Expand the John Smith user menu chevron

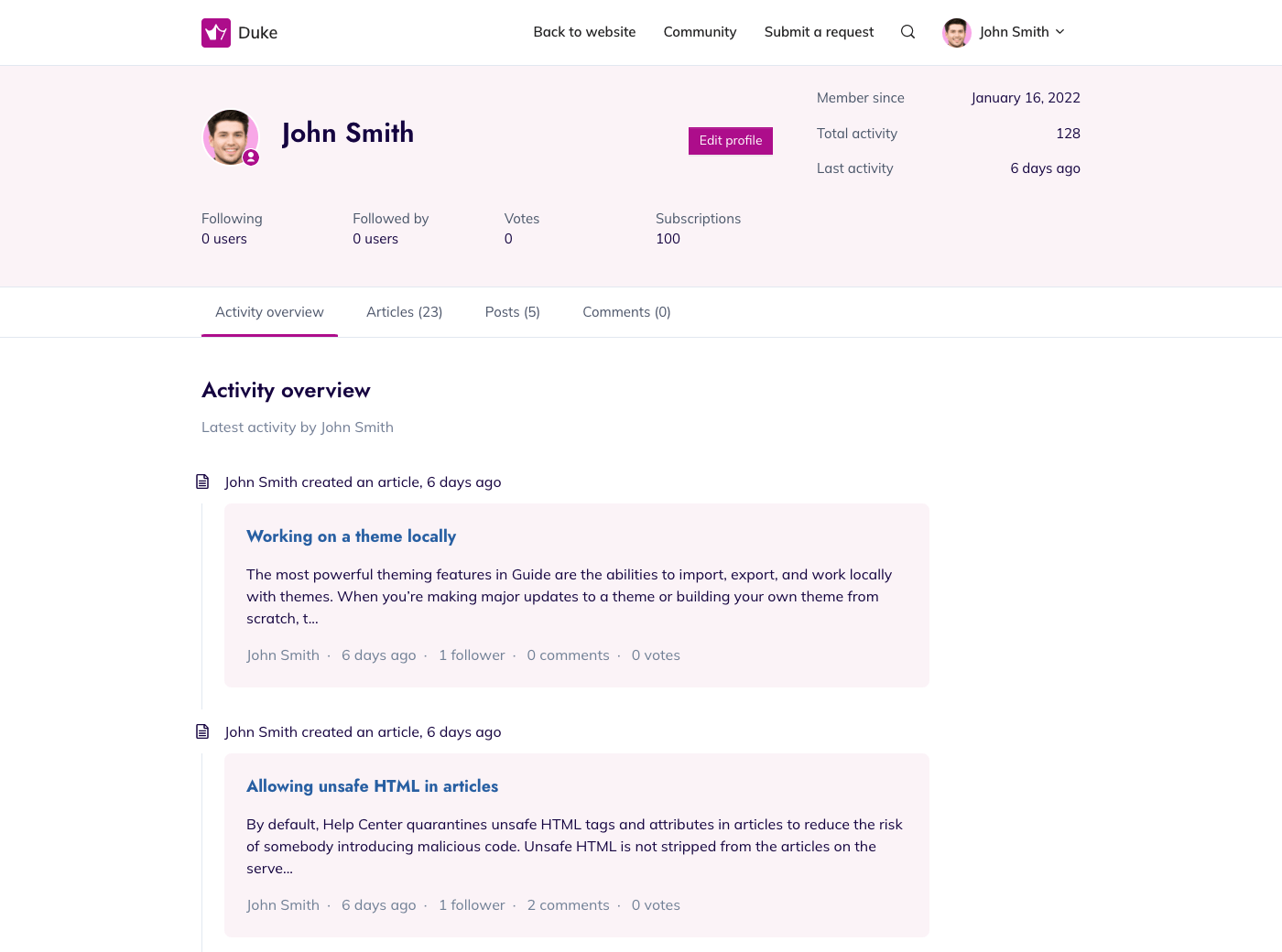pyautogui.click(x=1060, y=32)
